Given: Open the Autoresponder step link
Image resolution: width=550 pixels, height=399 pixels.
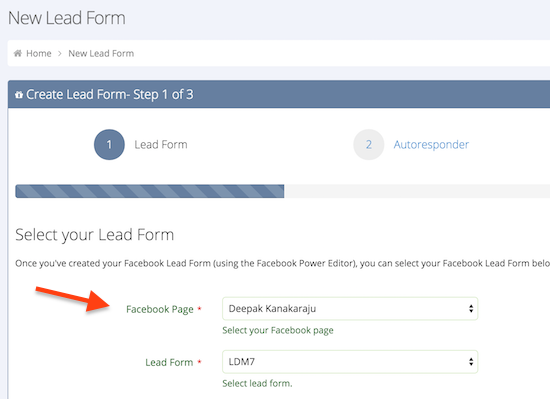Looking at the screenshot, I should point(431,144).
